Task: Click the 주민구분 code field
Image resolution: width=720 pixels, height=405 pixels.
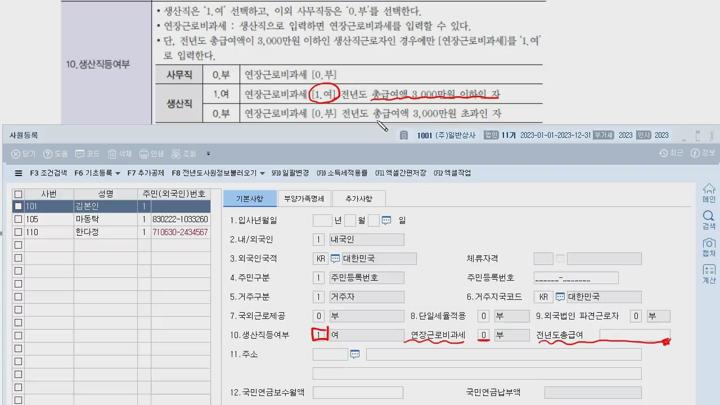Action: point(318,278)
